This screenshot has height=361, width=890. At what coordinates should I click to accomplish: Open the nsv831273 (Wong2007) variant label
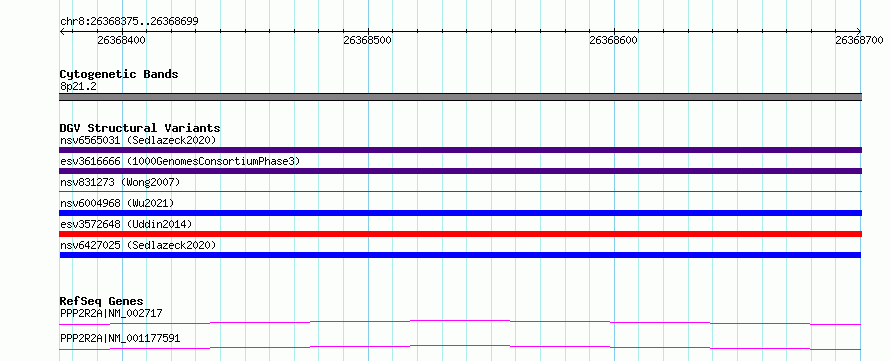pos(119,182)
